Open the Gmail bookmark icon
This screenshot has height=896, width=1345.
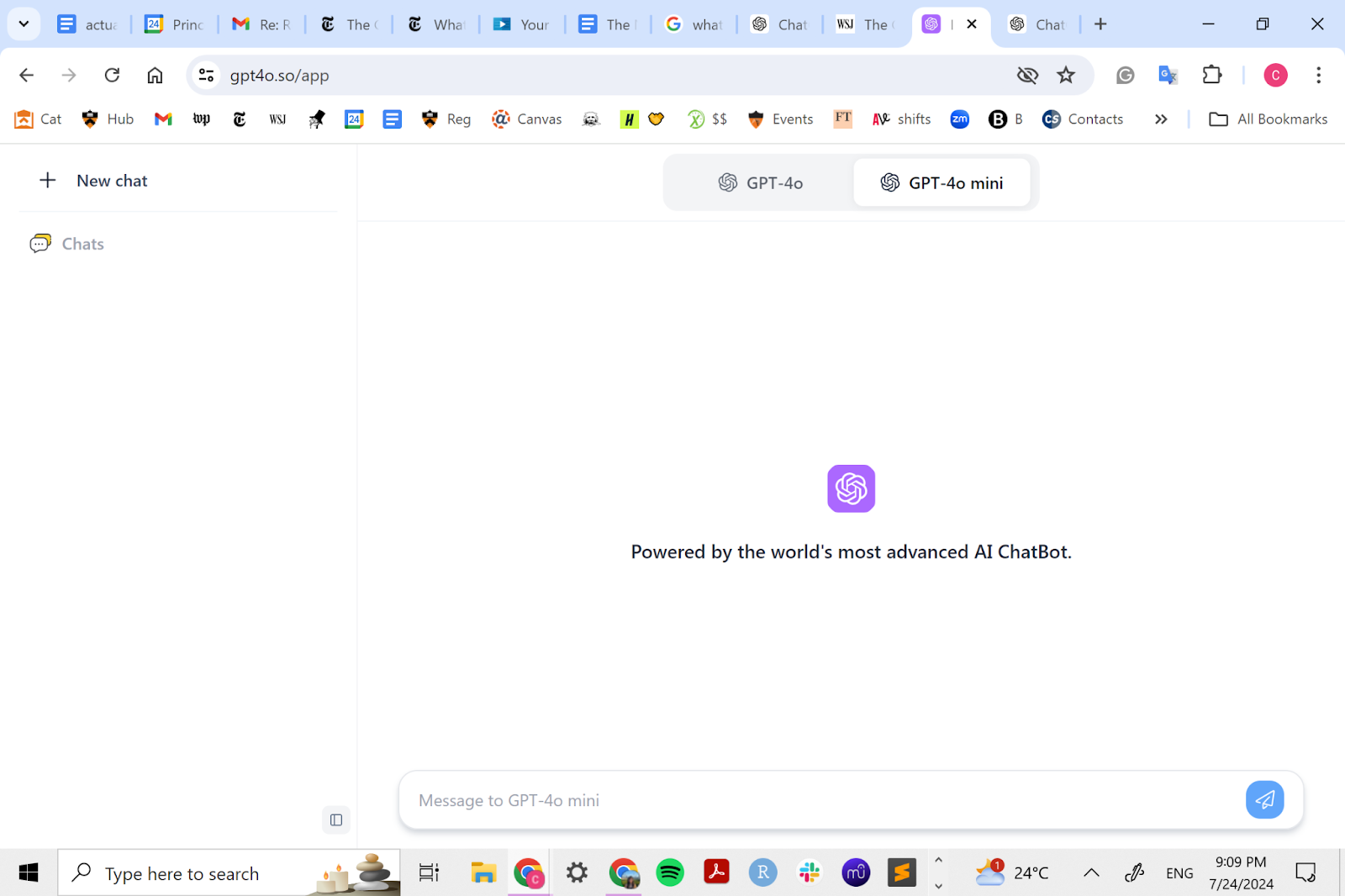[x=163, y=119]
